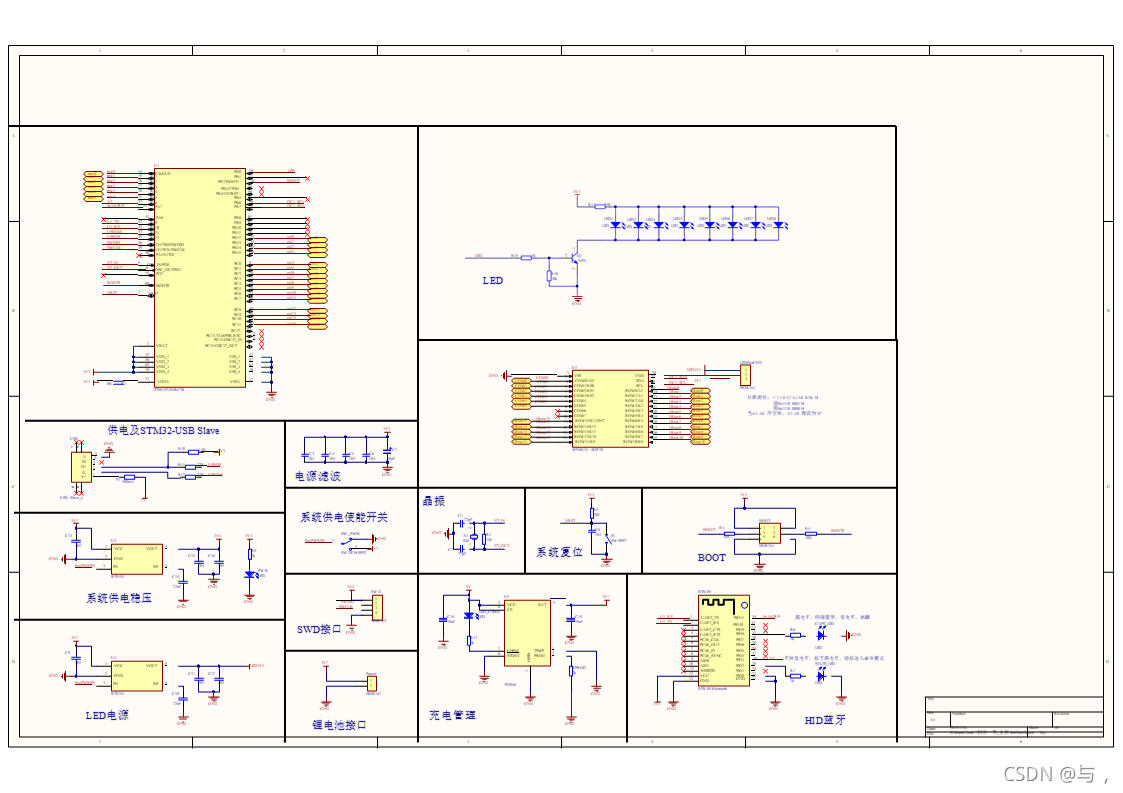Click the '晶振' crystal section label
The height and width of the screenshot is (793, 1123).
click(433, 501)
